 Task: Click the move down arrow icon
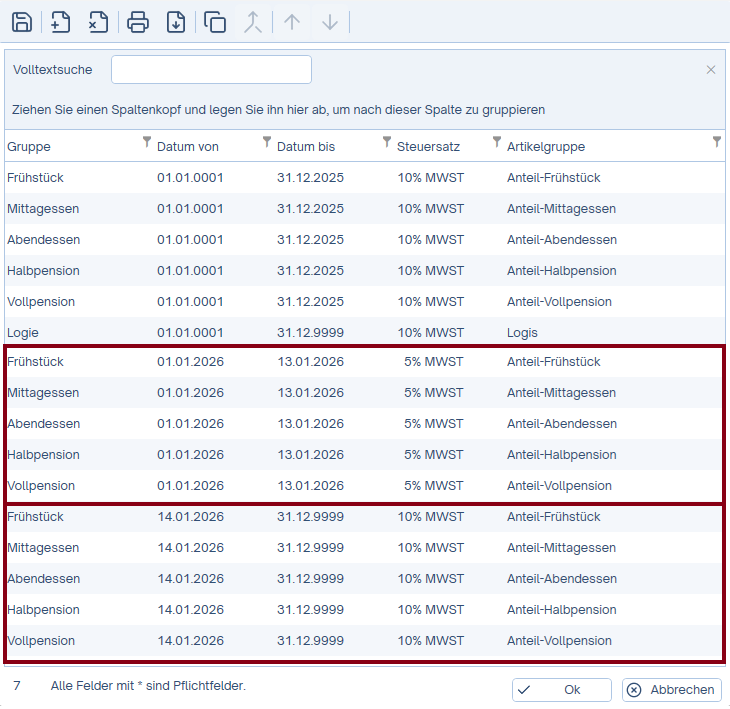click(330, 22)
